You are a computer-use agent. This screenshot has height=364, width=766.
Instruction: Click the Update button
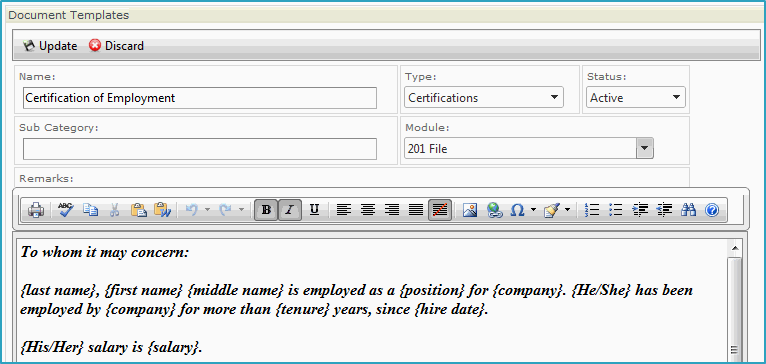point(50,46)
